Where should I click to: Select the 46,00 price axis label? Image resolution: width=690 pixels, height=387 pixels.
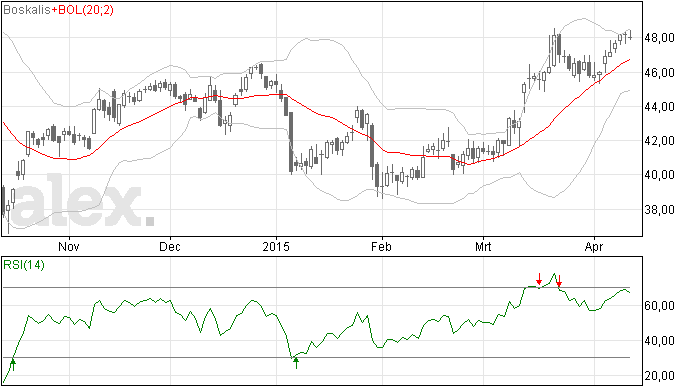coord(659,73)
